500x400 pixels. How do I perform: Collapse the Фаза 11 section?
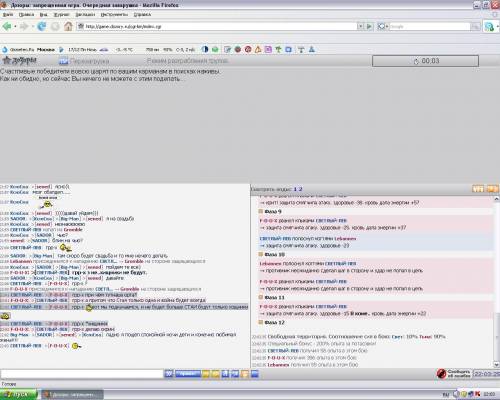[261, 297]
